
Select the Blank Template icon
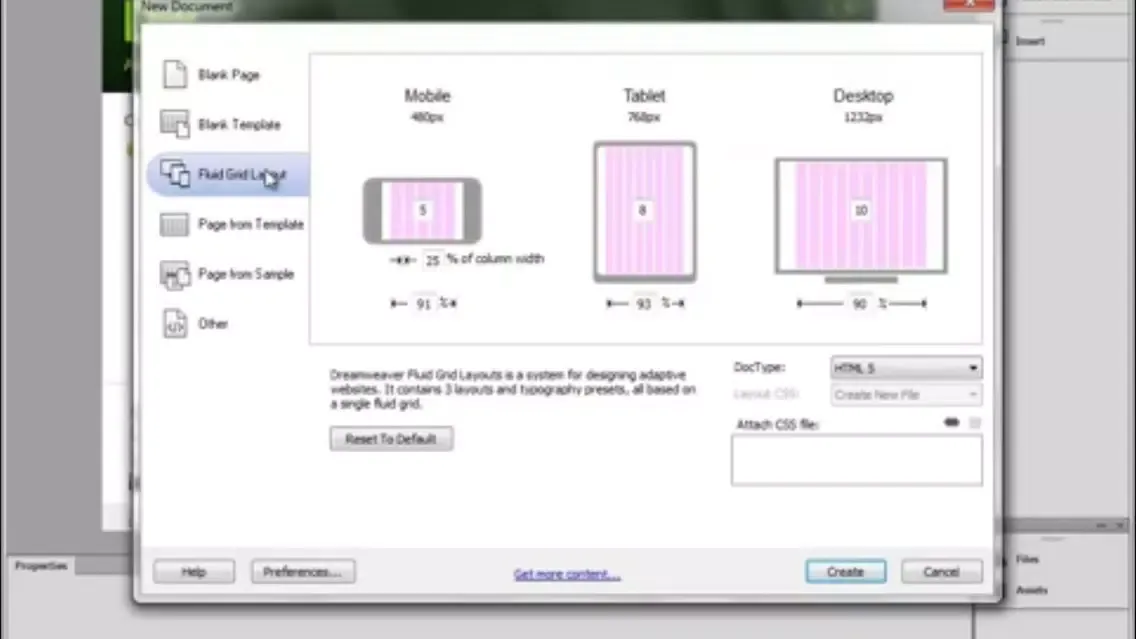click(x=175, y=124)
